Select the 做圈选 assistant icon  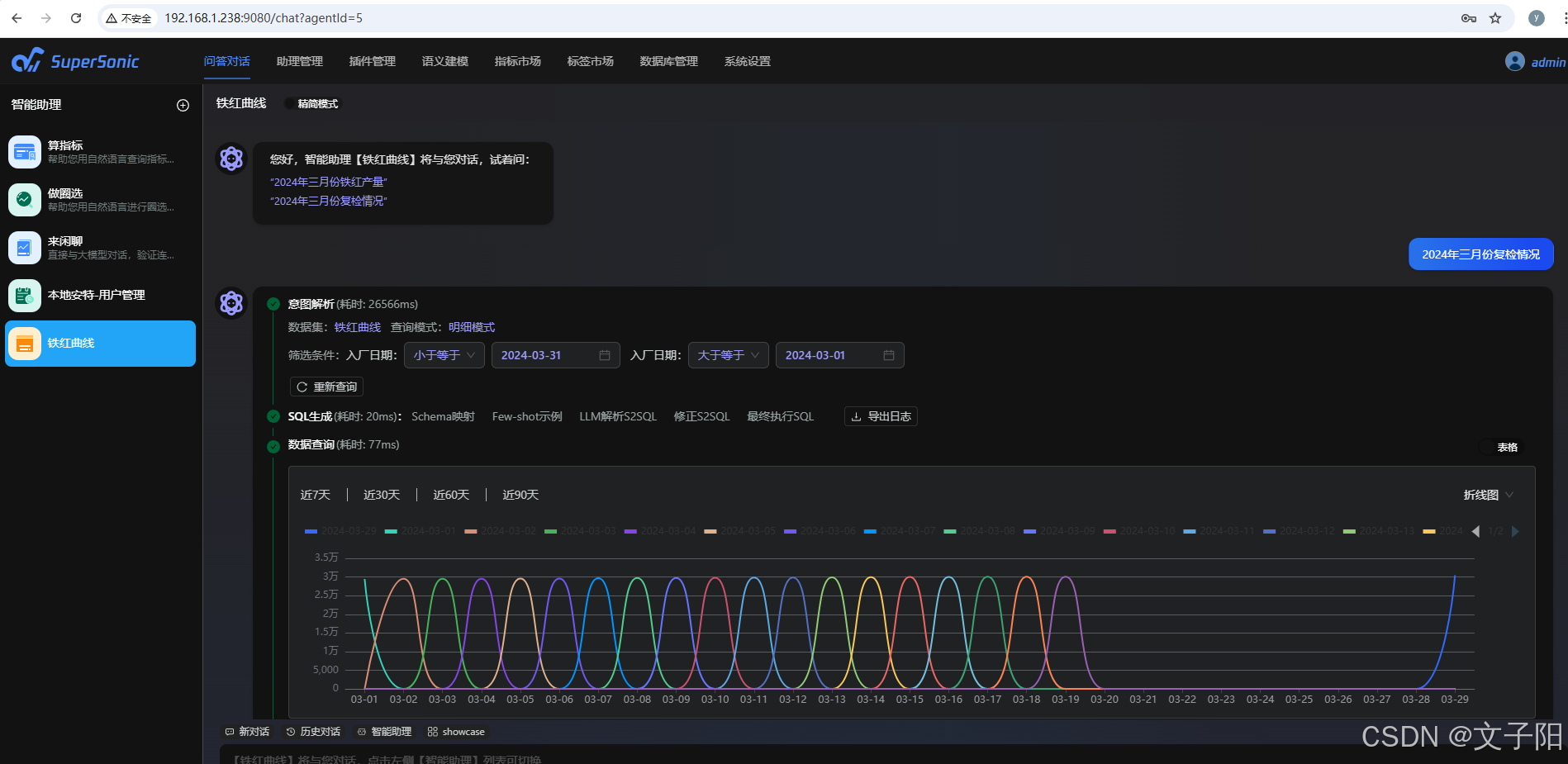point(25,200)
